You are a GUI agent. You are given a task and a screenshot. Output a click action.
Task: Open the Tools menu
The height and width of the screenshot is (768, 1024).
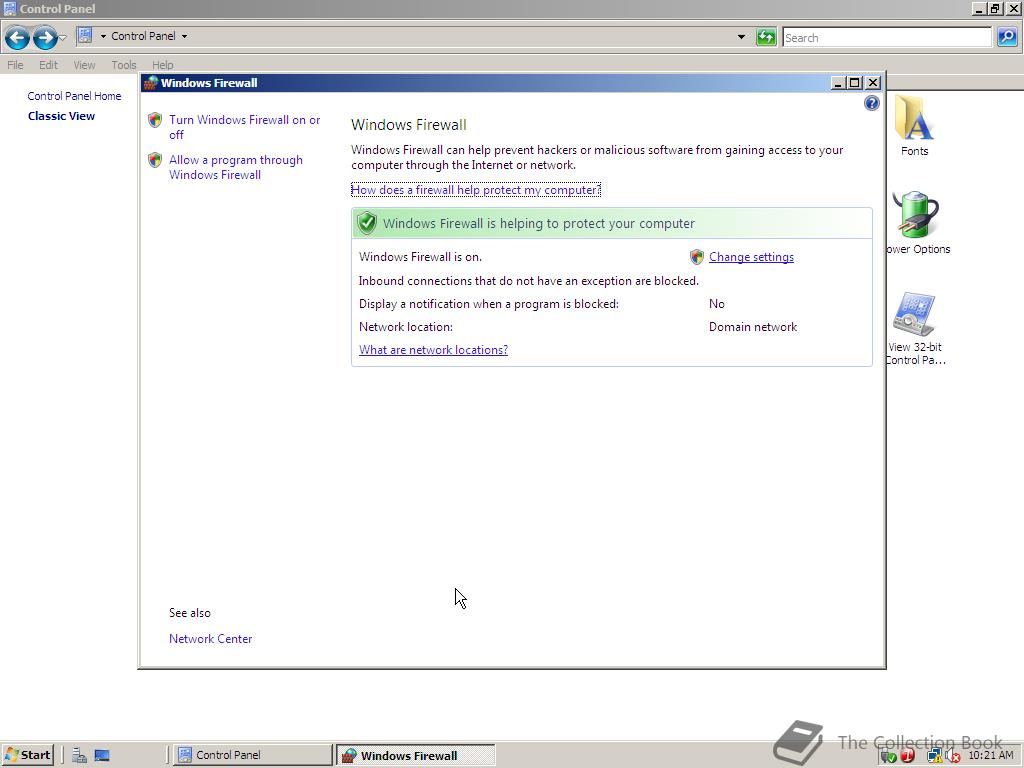(x=123, y=65)
